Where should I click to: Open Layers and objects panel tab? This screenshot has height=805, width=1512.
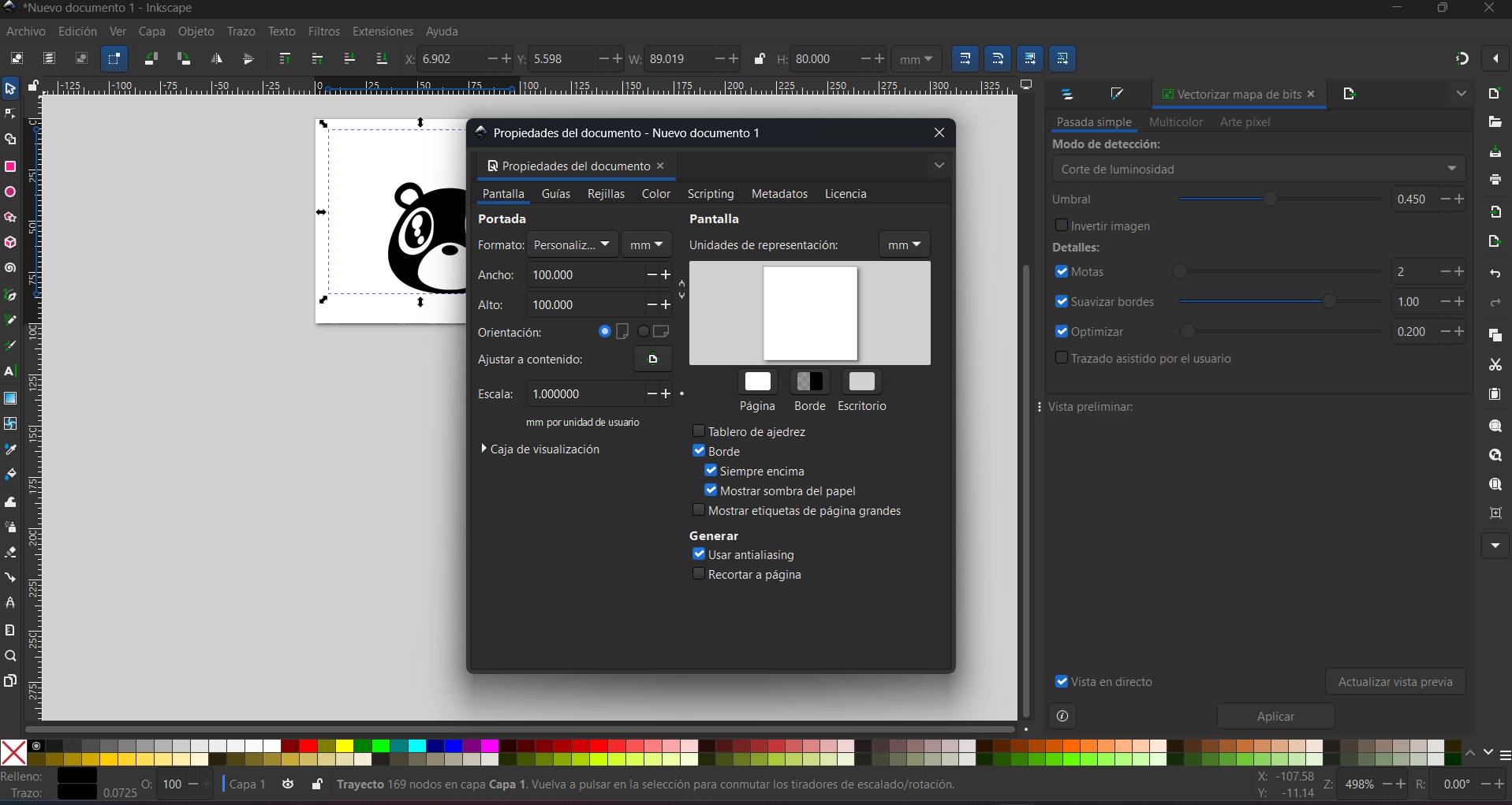tap(1067, 95)
